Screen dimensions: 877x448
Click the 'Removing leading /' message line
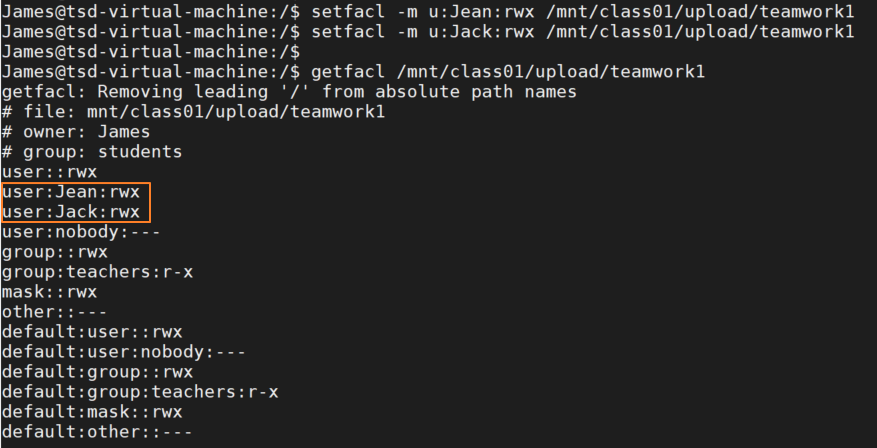click(289, 92)
